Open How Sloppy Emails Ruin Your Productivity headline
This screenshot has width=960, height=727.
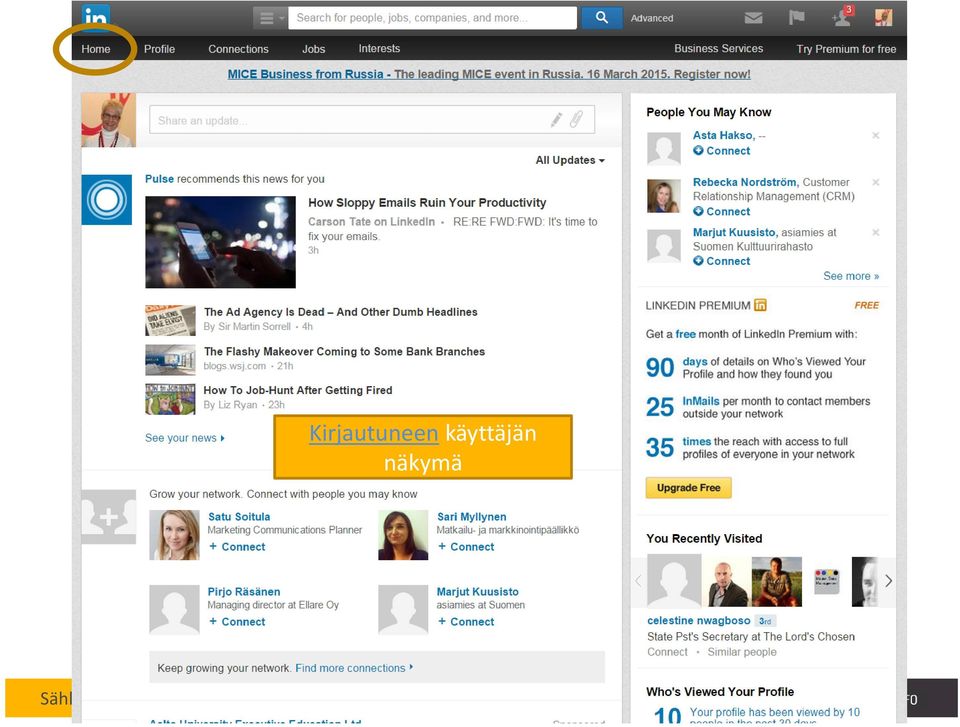[427, 203]
